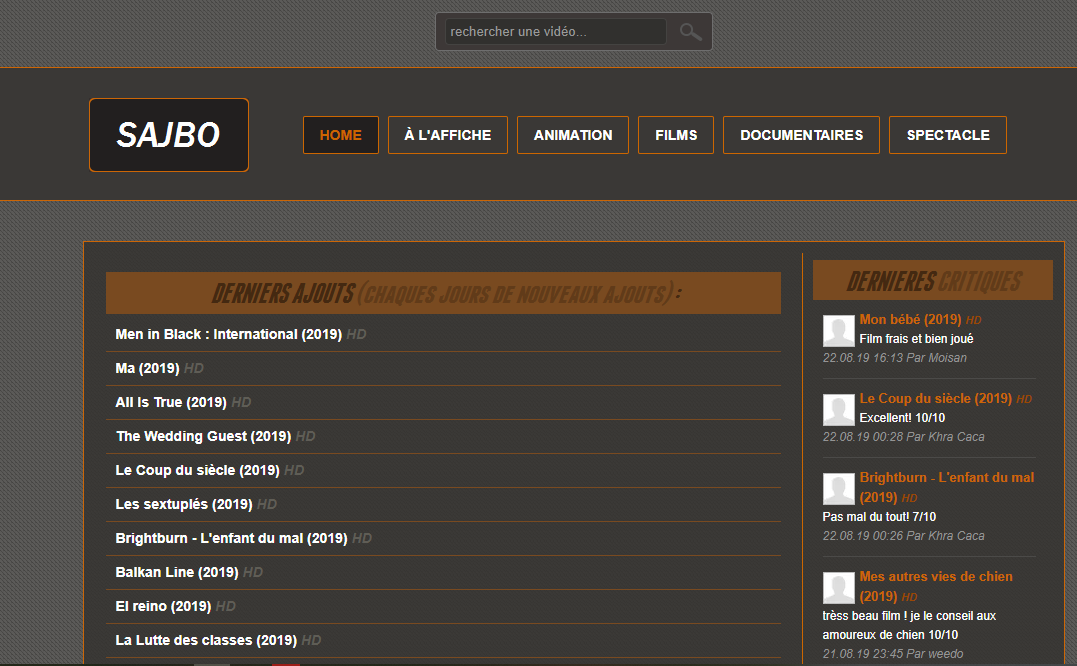
Task: Open the FILMS category
Action: pos(676,135)
